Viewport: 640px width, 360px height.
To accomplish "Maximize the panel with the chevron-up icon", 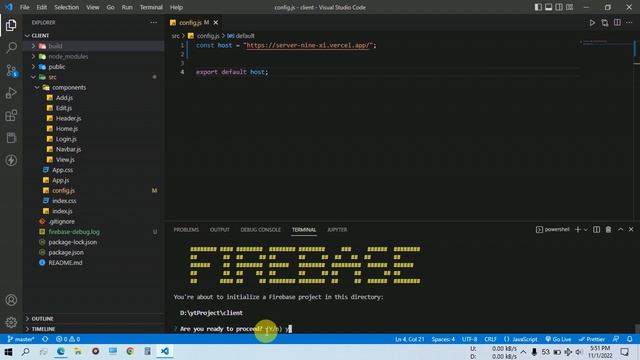I will 620,230.
